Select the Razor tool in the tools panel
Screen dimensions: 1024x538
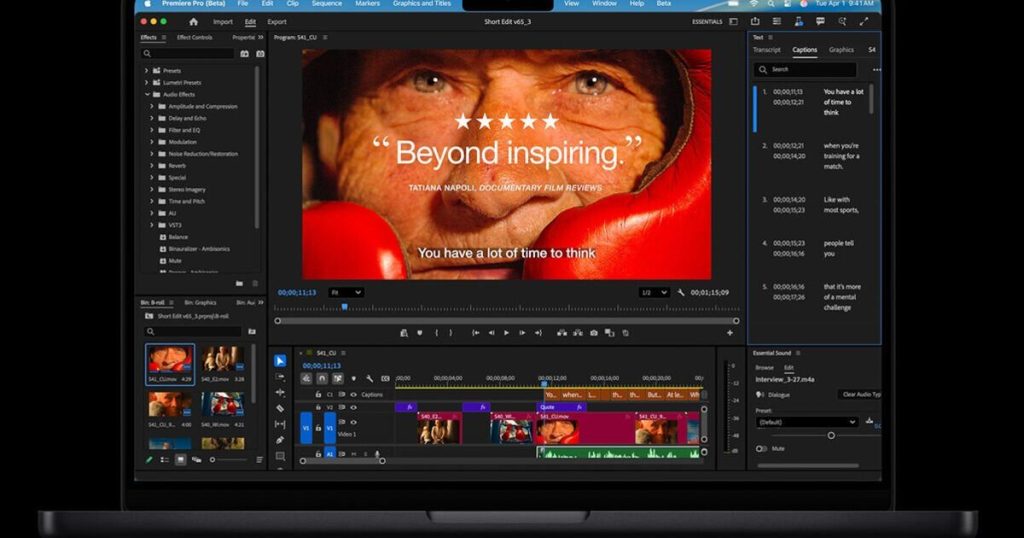pos(280,408)
